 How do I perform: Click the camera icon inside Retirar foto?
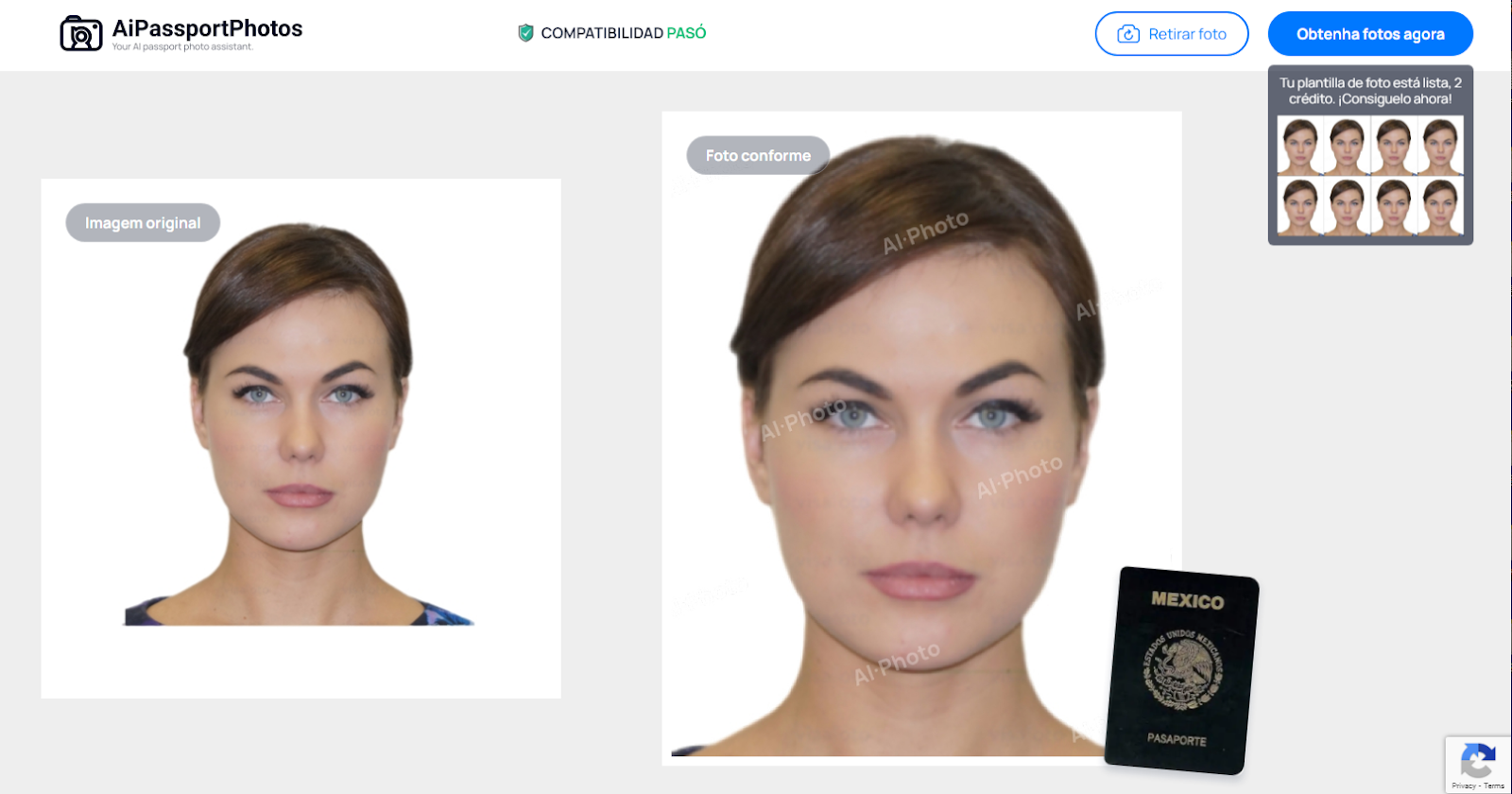1128,34
